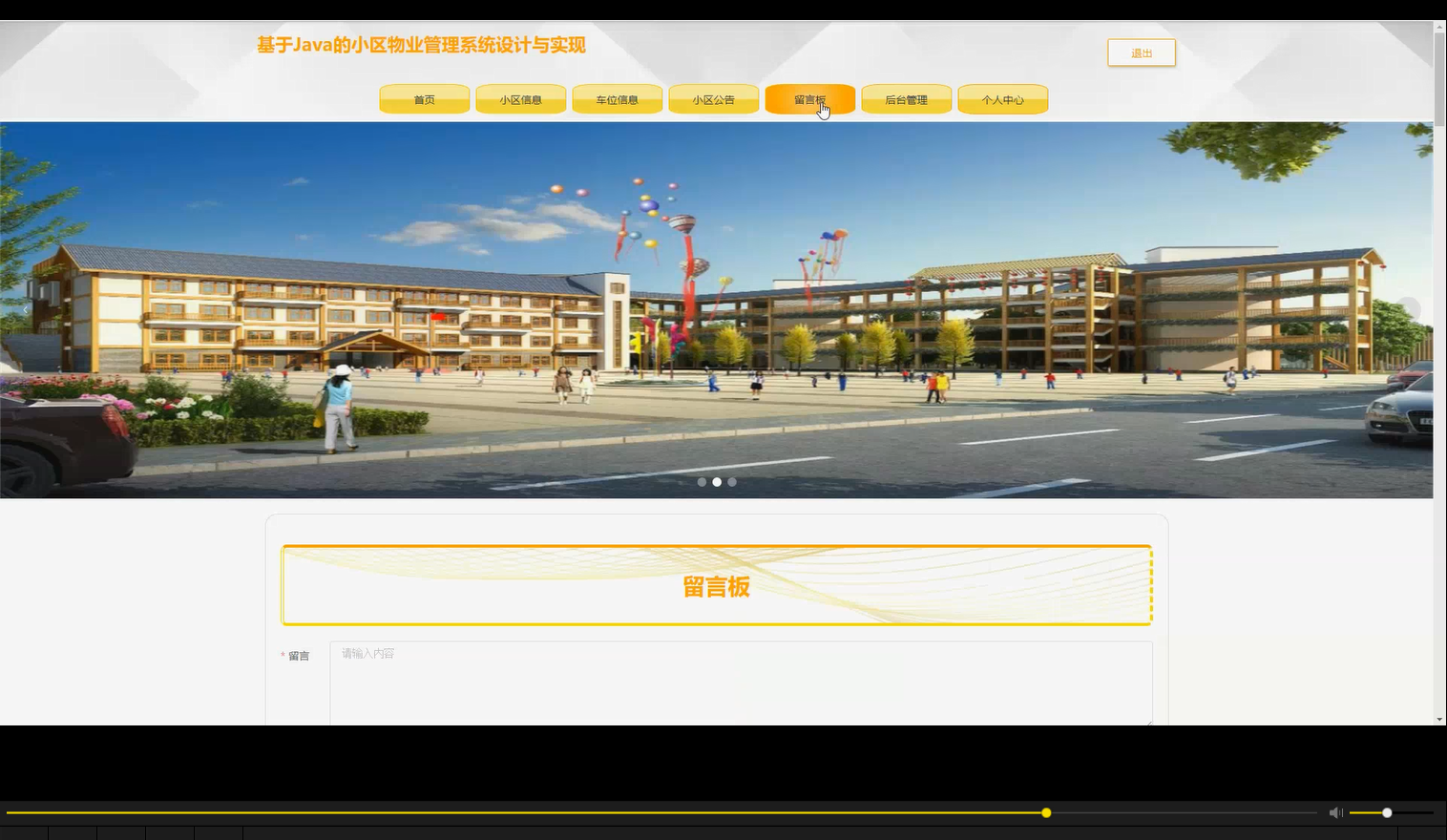Adjust the volume slider next to the speaker

[x=1385, y=812]
